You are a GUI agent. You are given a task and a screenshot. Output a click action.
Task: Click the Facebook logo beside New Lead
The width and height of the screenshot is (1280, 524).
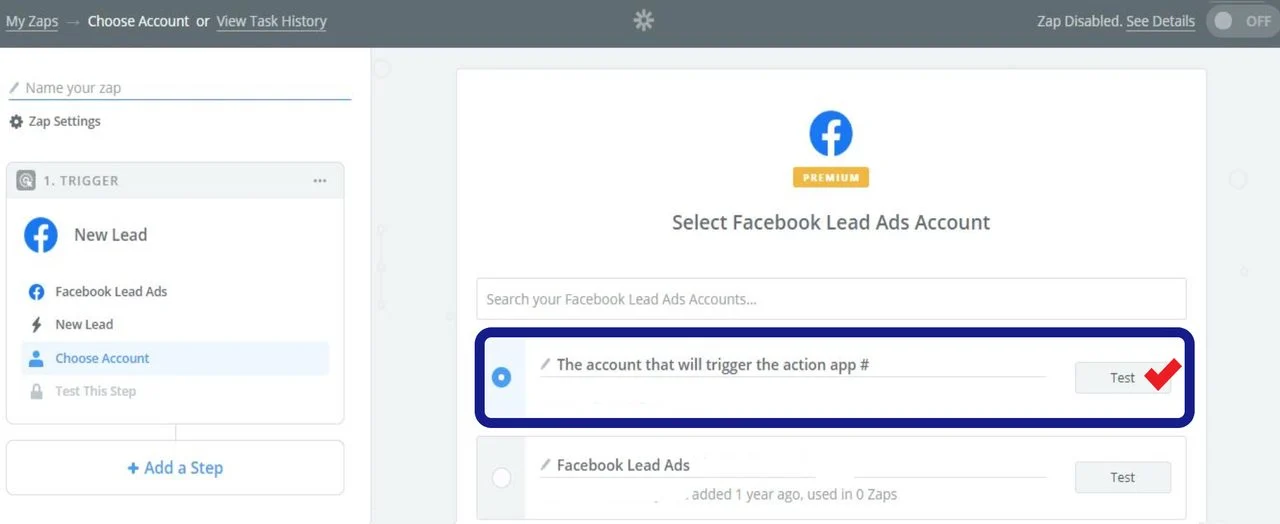41,236
